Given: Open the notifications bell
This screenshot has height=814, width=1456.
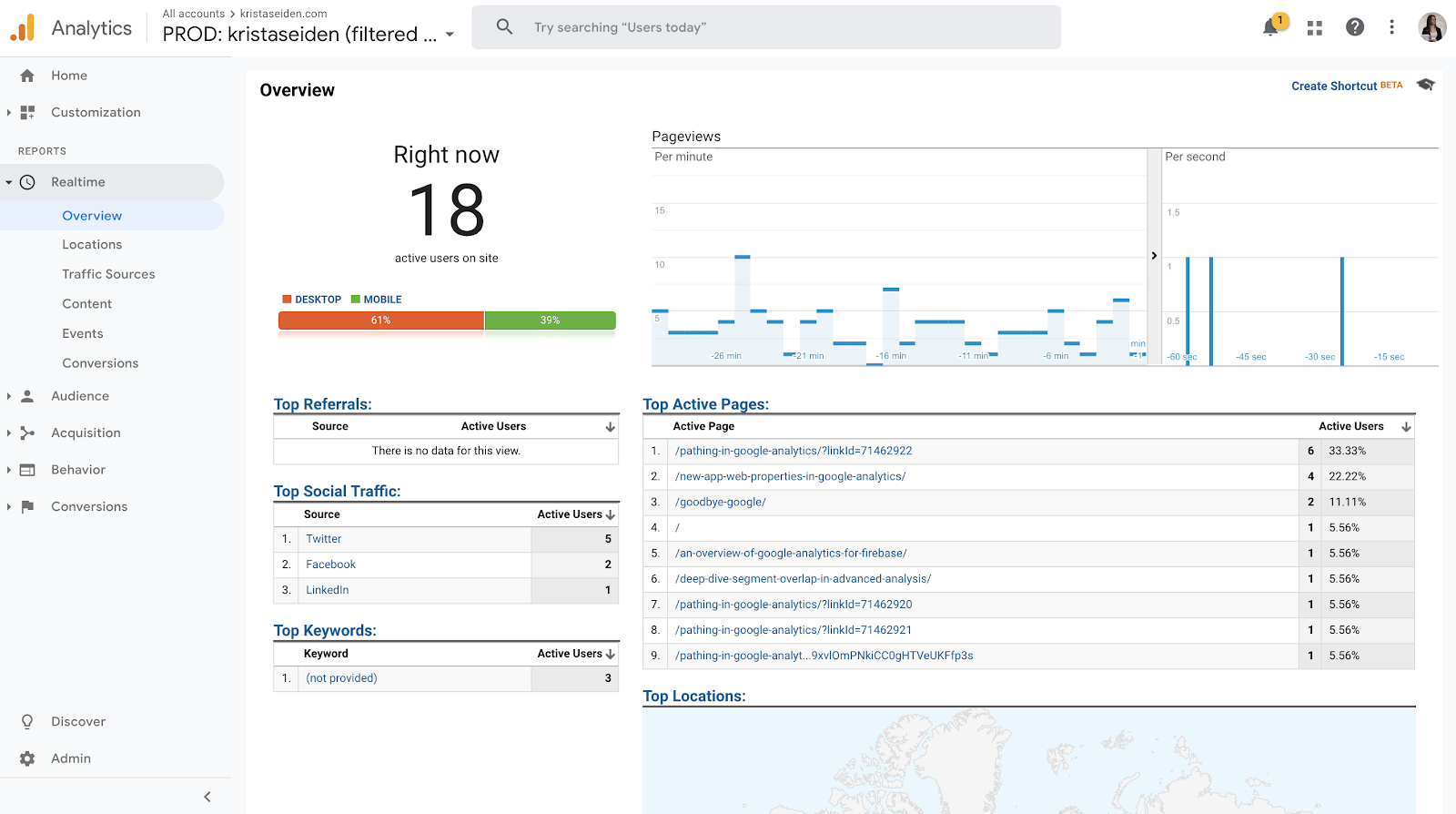Looking at the screenshot, I should [1271, 27].
